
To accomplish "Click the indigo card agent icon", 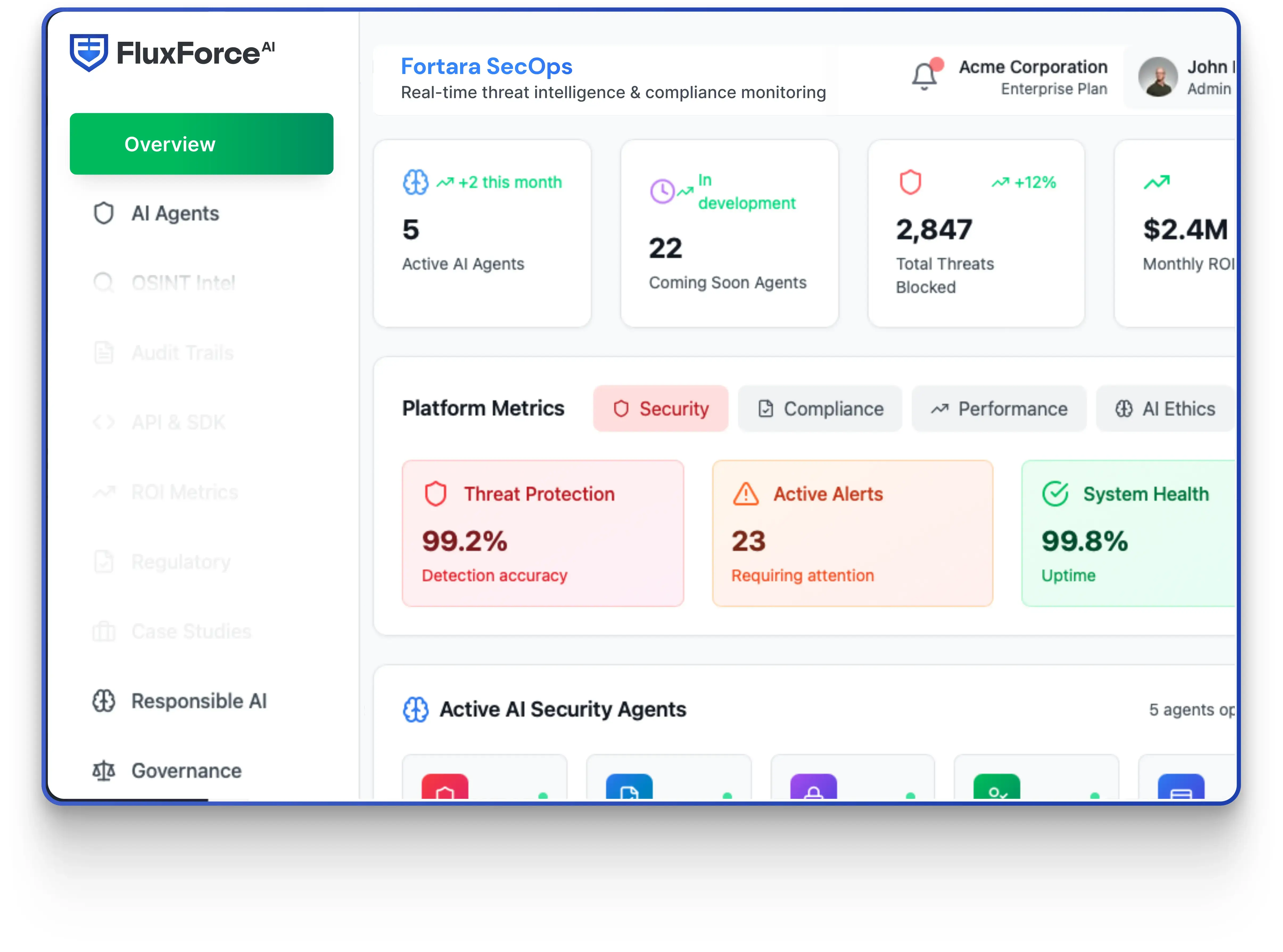I will tap(1181, 787).
